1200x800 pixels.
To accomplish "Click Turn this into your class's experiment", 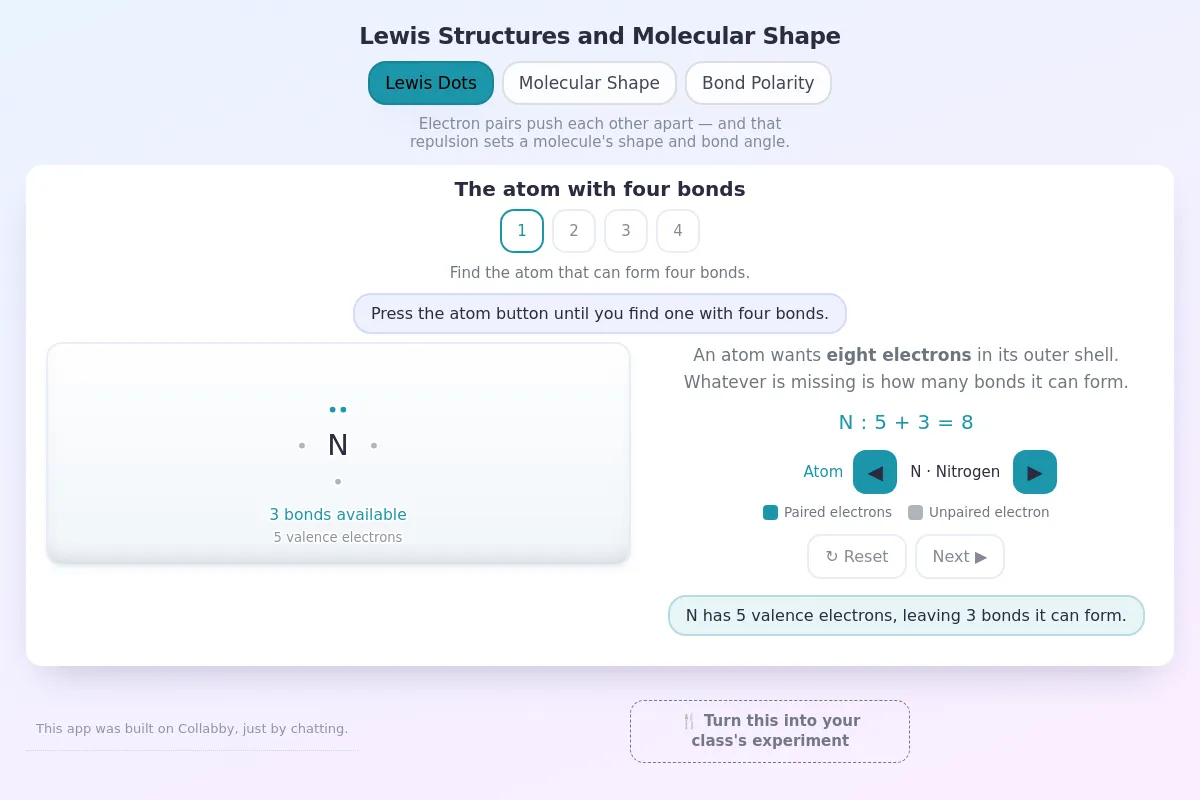I will 770,731.
